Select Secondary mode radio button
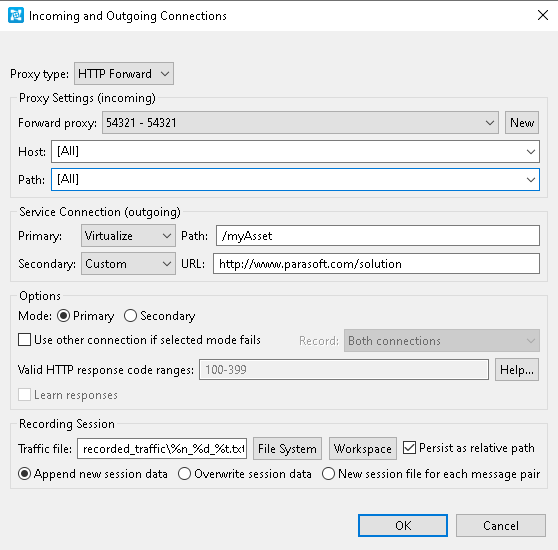This screenshot has height=550, width=558. point(130,316)
